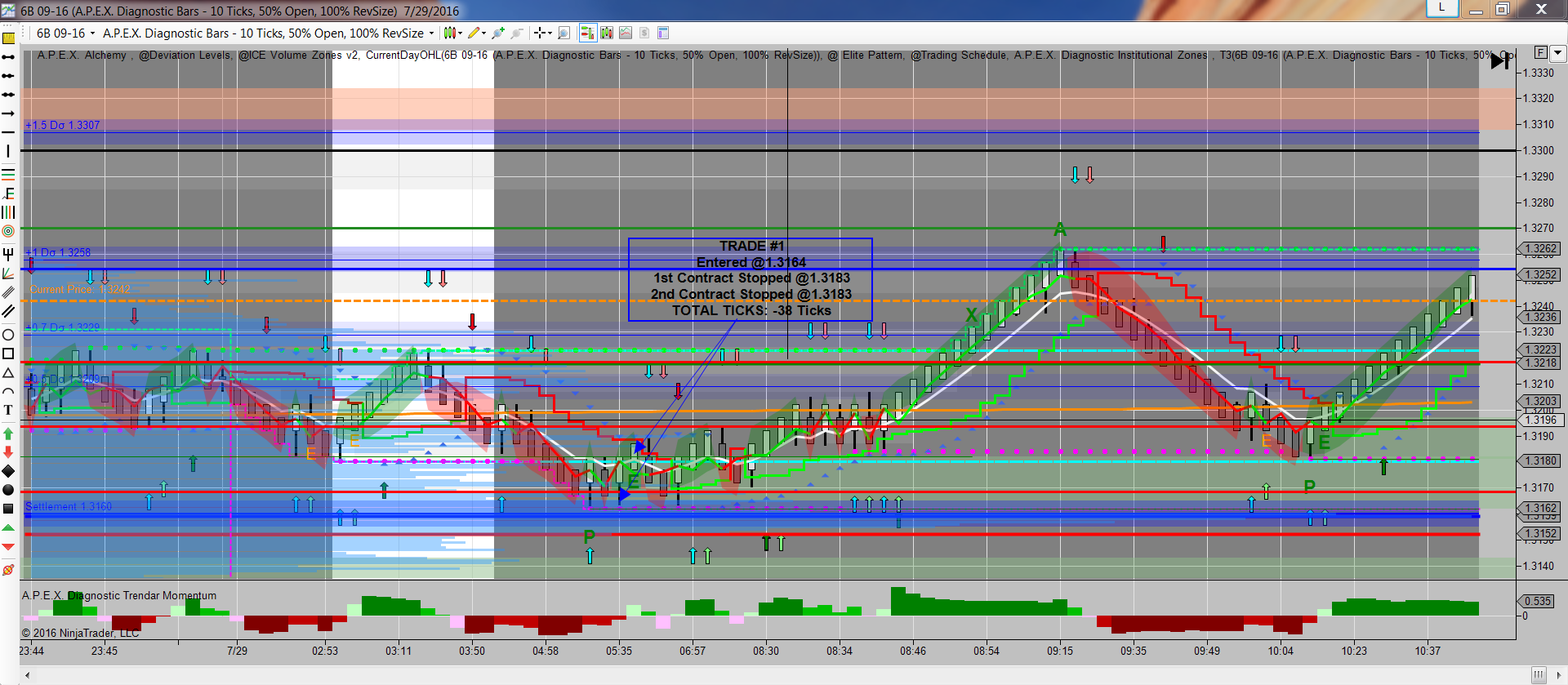The width and height of the screenshot is (1568, 685).
Task: Click the TRADE #1 annotation text box
Action: (x=751, y=279)
